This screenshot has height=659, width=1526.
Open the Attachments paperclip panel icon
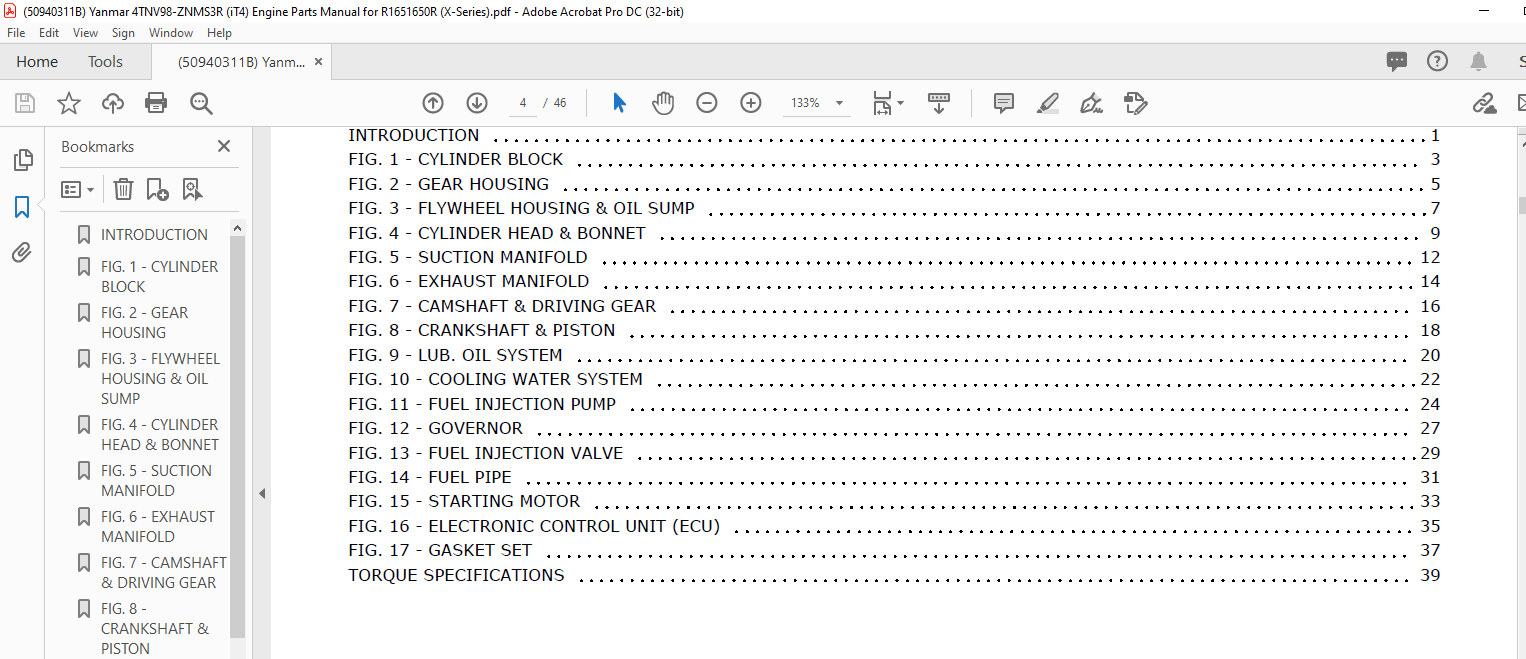(x=22, y=253)
